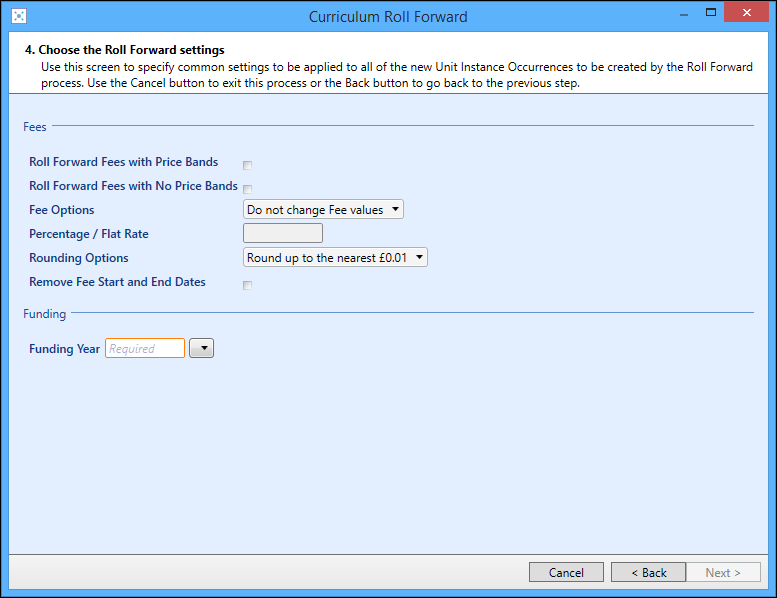
Task: Click the Rounding Options label
Action: point(79,258)
